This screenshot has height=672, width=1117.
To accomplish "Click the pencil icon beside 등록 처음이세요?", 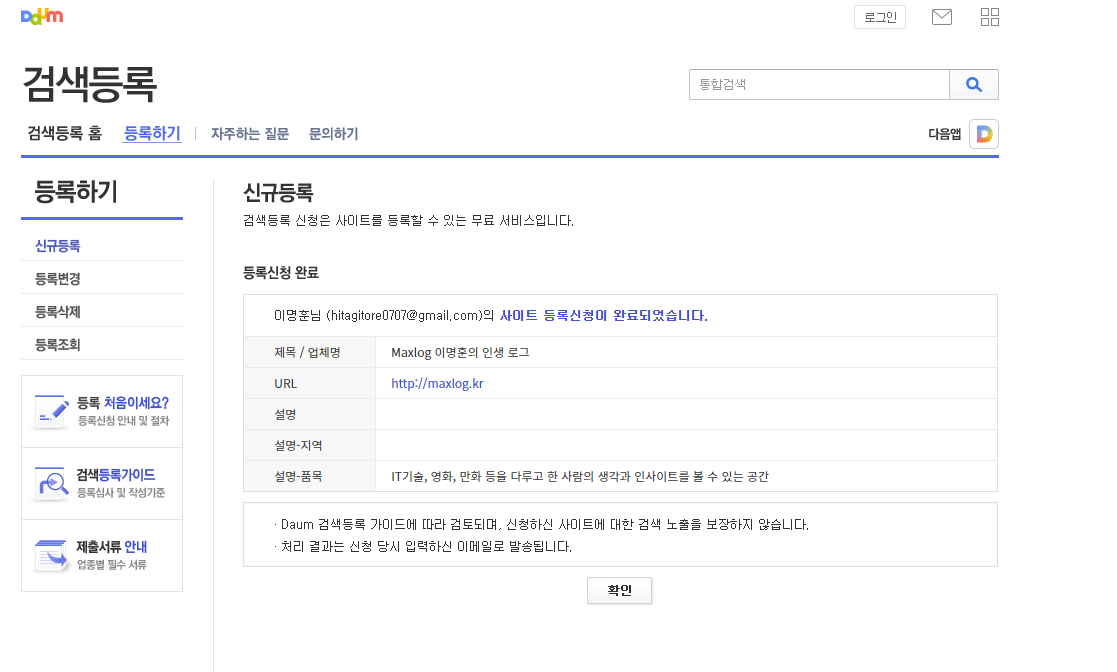I will click(51, 411).
